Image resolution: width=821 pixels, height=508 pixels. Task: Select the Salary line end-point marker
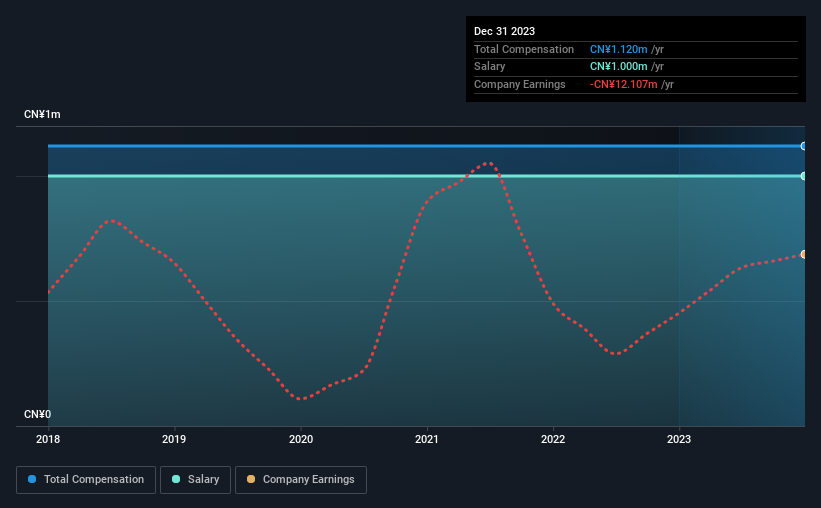(x=803, y=176)
